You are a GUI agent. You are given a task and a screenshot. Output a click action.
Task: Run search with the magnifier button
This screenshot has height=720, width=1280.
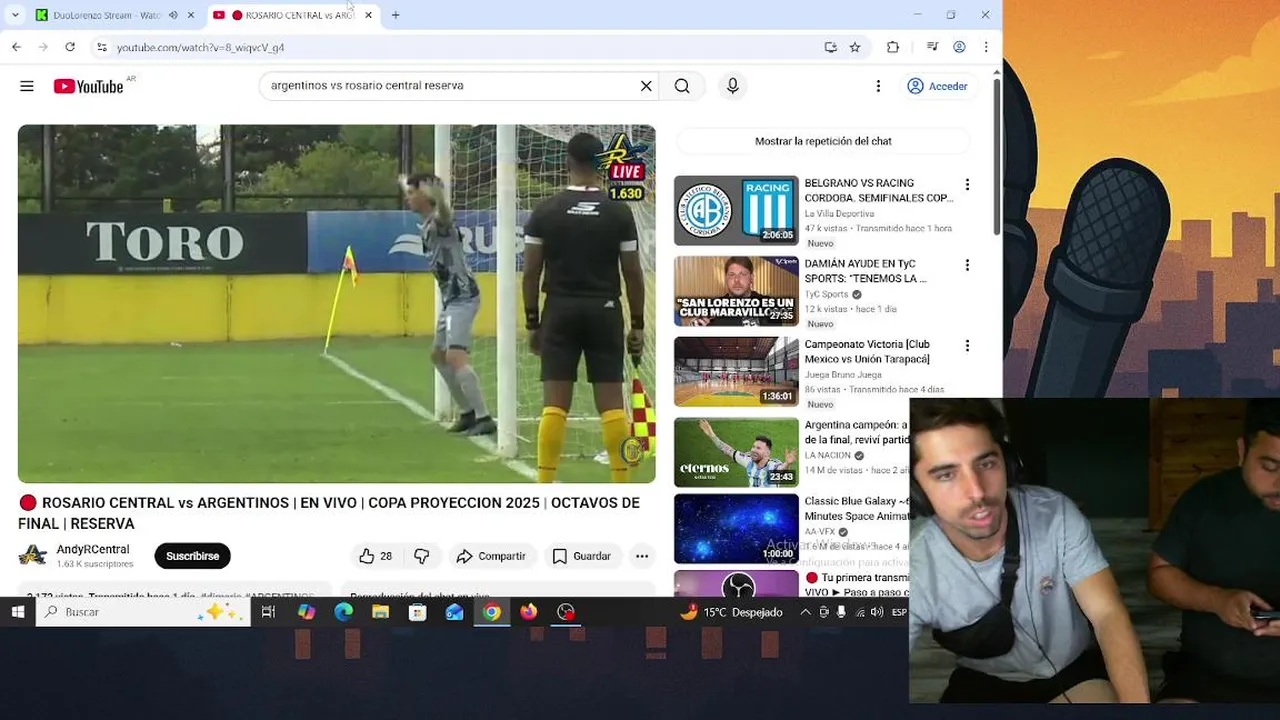[682, 86]
